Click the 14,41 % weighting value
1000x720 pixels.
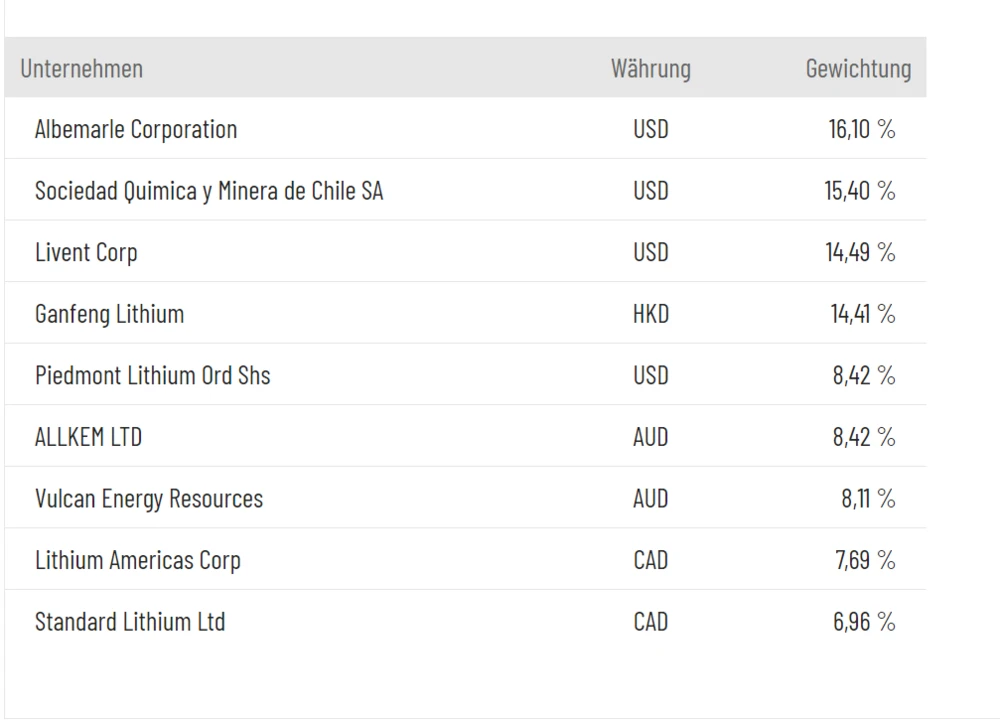tap(861, 314)
